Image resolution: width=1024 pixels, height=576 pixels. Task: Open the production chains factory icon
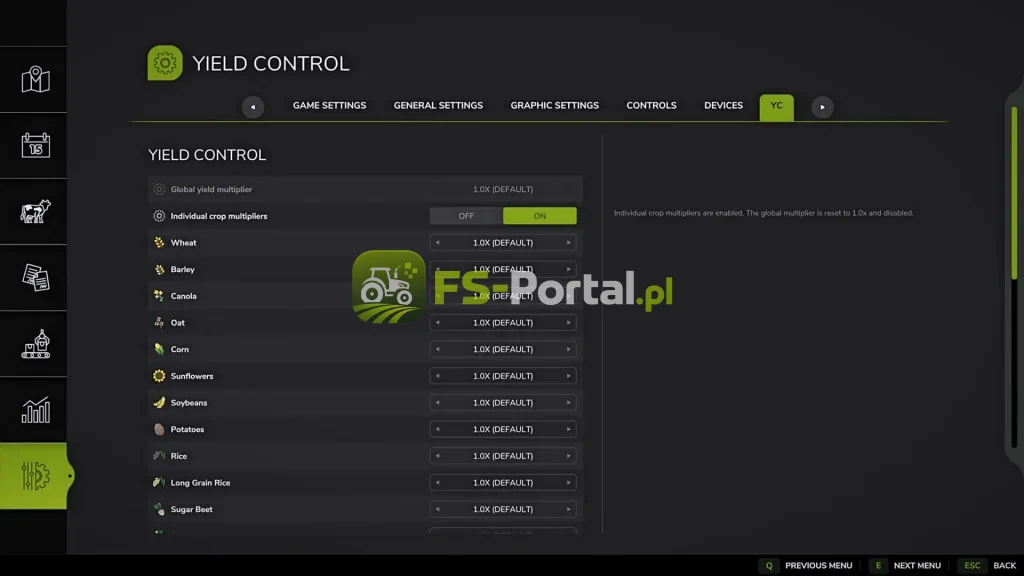coord(35,344)
